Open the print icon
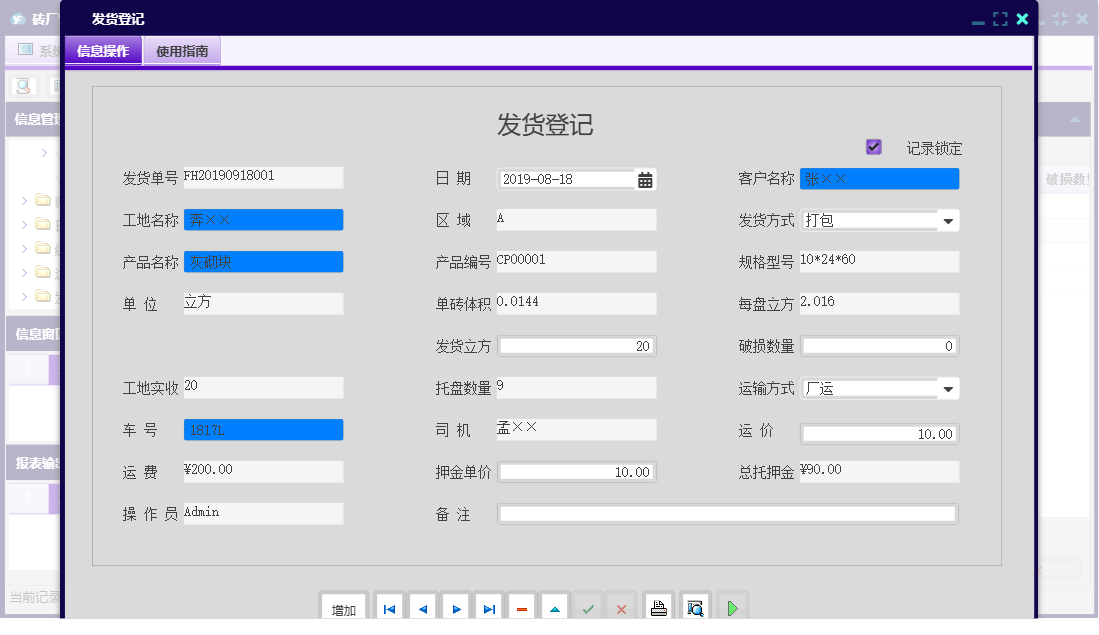1099x635 pixels. (658, 605)
